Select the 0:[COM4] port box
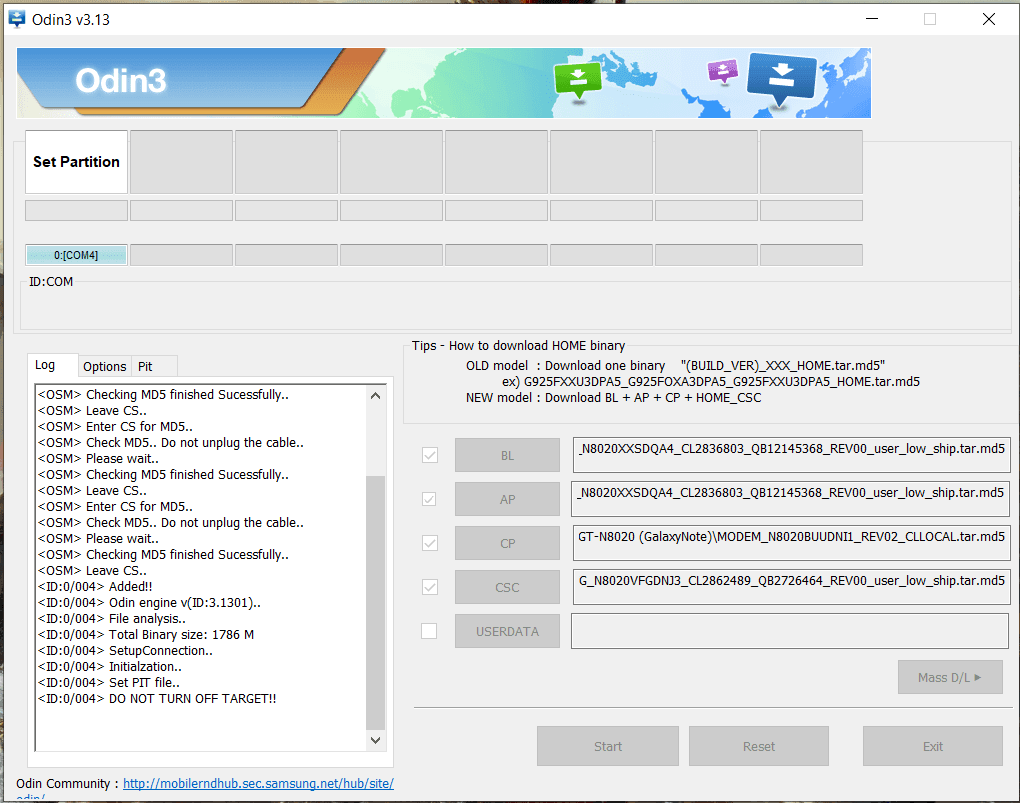This screenshot has height=803, width=1020. (x=76, y=255)
